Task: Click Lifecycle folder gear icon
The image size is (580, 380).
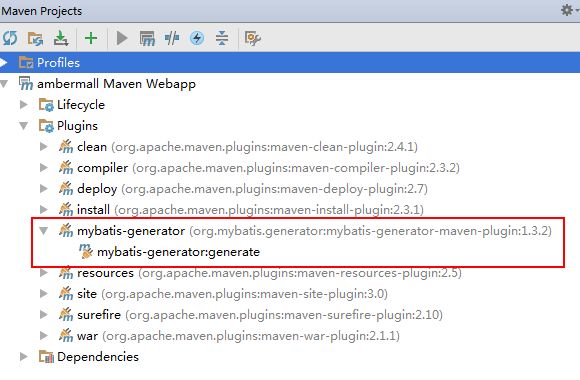Action: [x=46, y=105]
